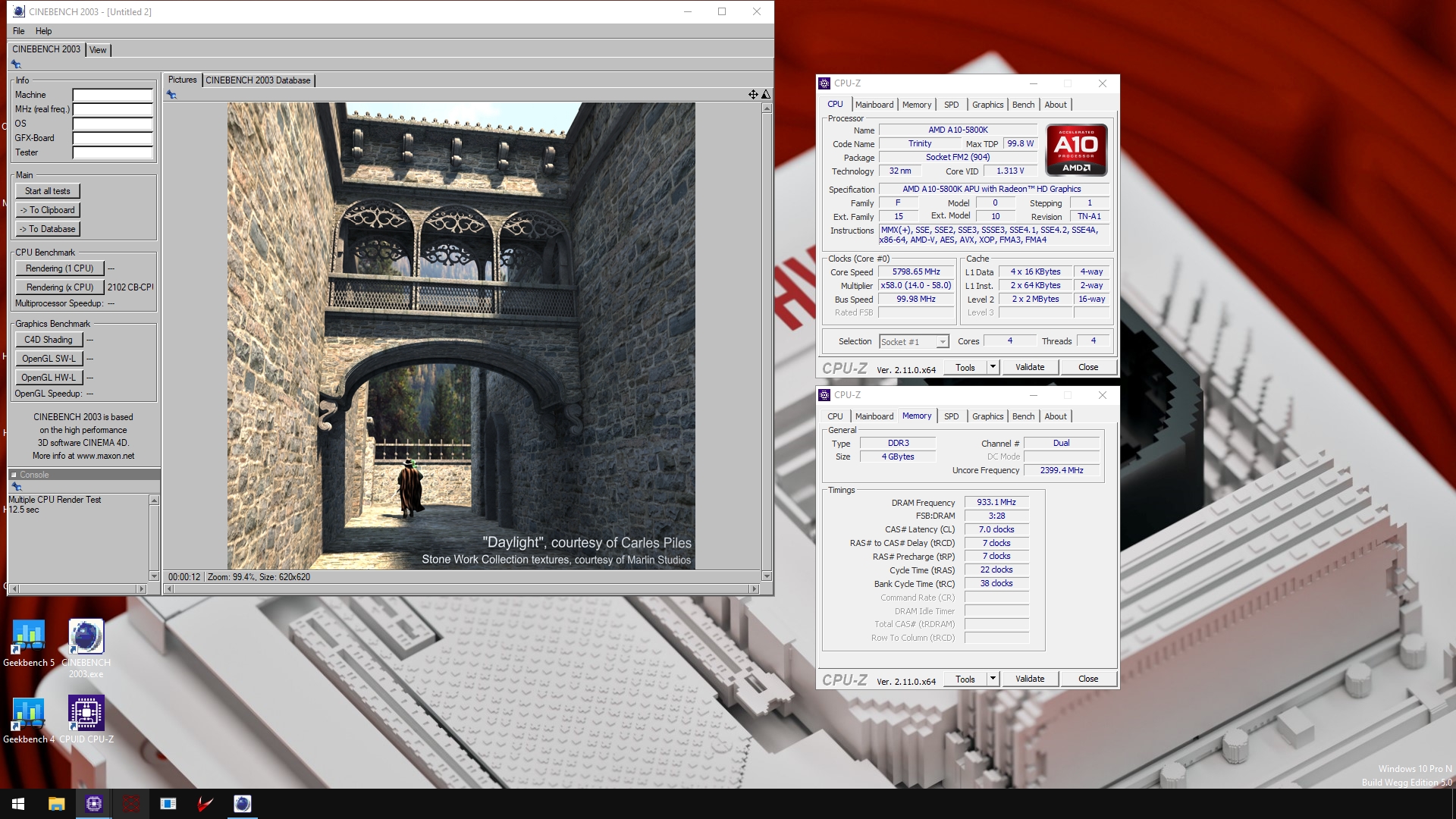This screenshot has height=819, width=1456.
Task: Switch to the View tab in CINEBENCH
Action: pyautogui.click(x=98, y=50)
